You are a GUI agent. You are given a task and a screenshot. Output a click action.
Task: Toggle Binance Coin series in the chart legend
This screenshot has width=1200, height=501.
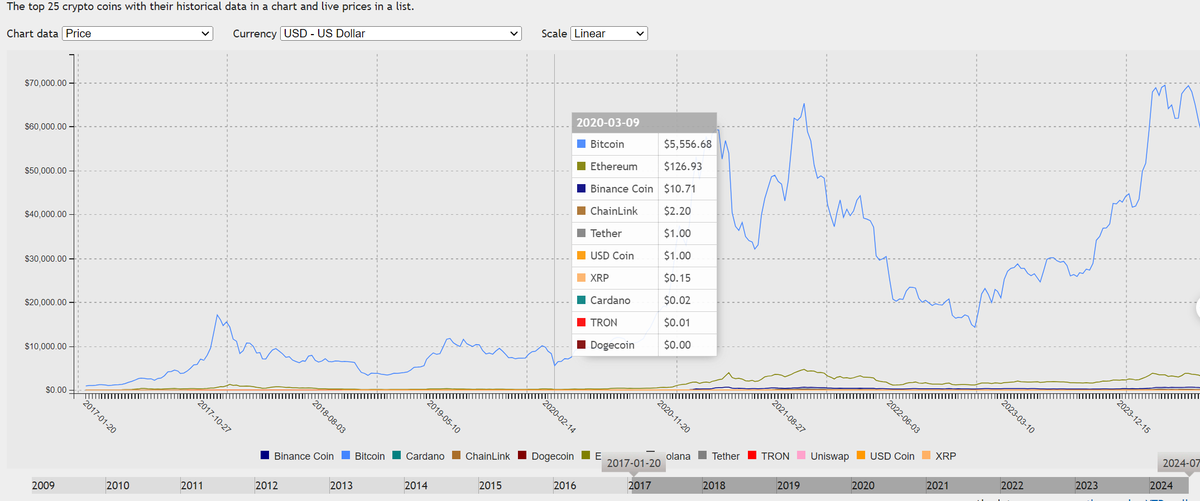298,456
